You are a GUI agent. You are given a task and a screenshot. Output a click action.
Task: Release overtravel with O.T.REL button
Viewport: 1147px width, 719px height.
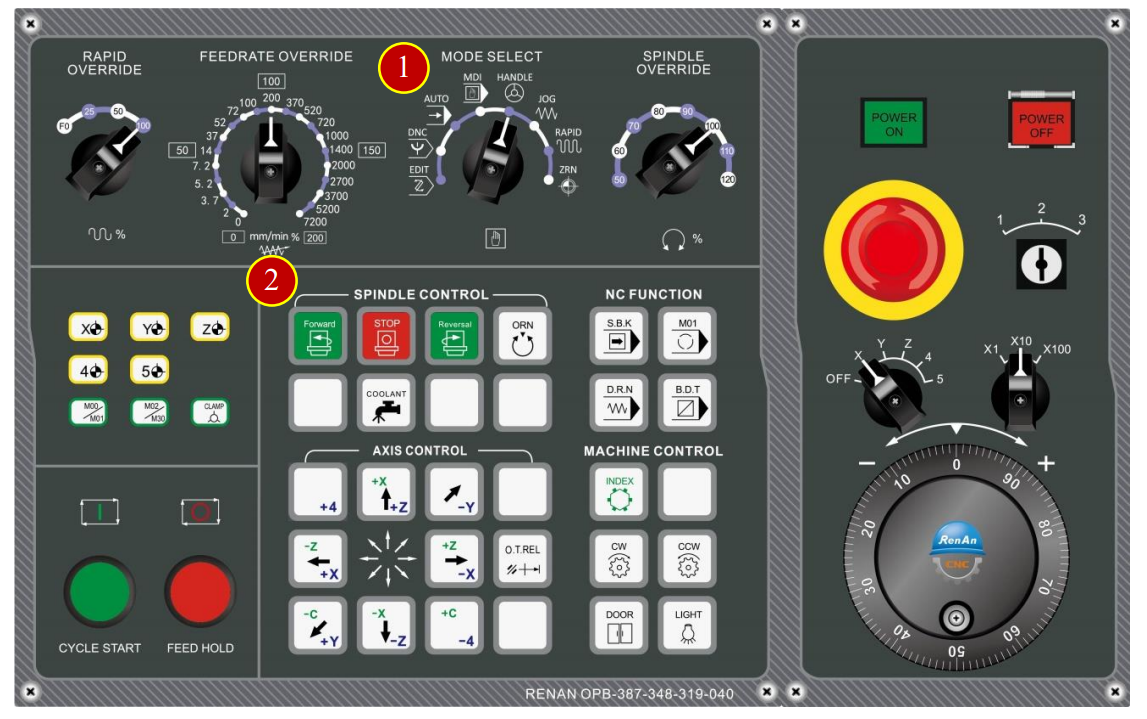point(522,559)
